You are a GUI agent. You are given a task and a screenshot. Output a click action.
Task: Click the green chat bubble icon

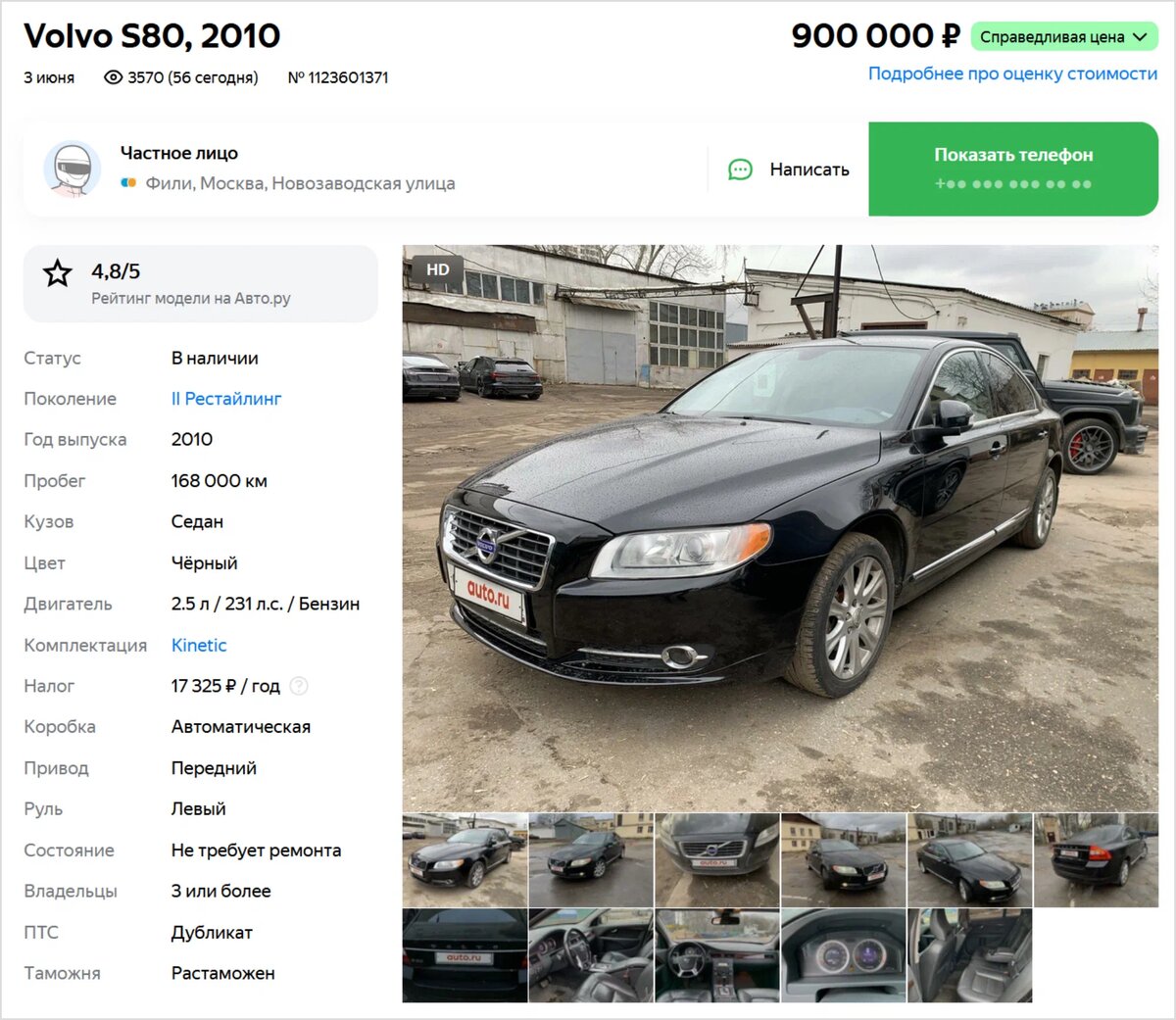coord(740,170)
